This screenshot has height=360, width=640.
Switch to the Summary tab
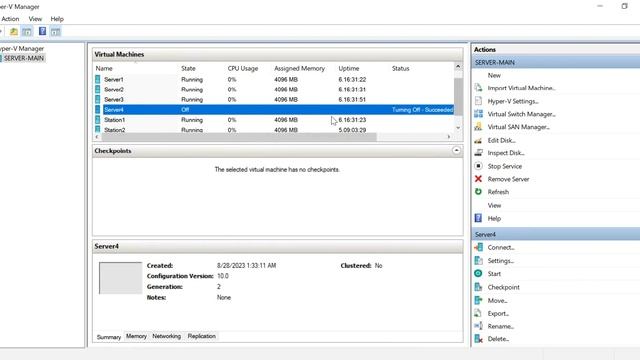coord(109,337)
